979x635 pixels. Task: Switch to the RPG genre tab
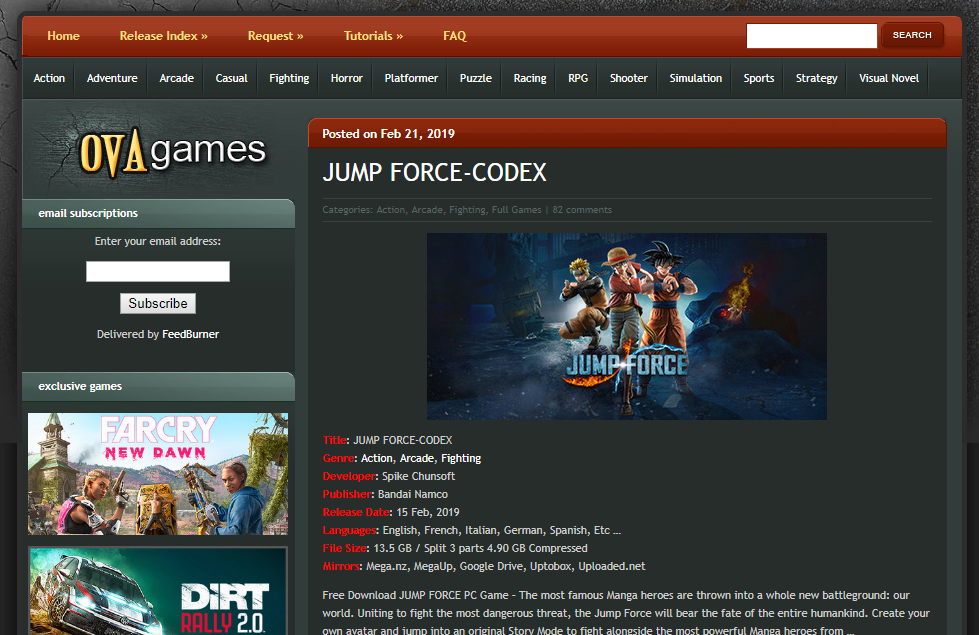pyautogui.click(x=577, y=77)
